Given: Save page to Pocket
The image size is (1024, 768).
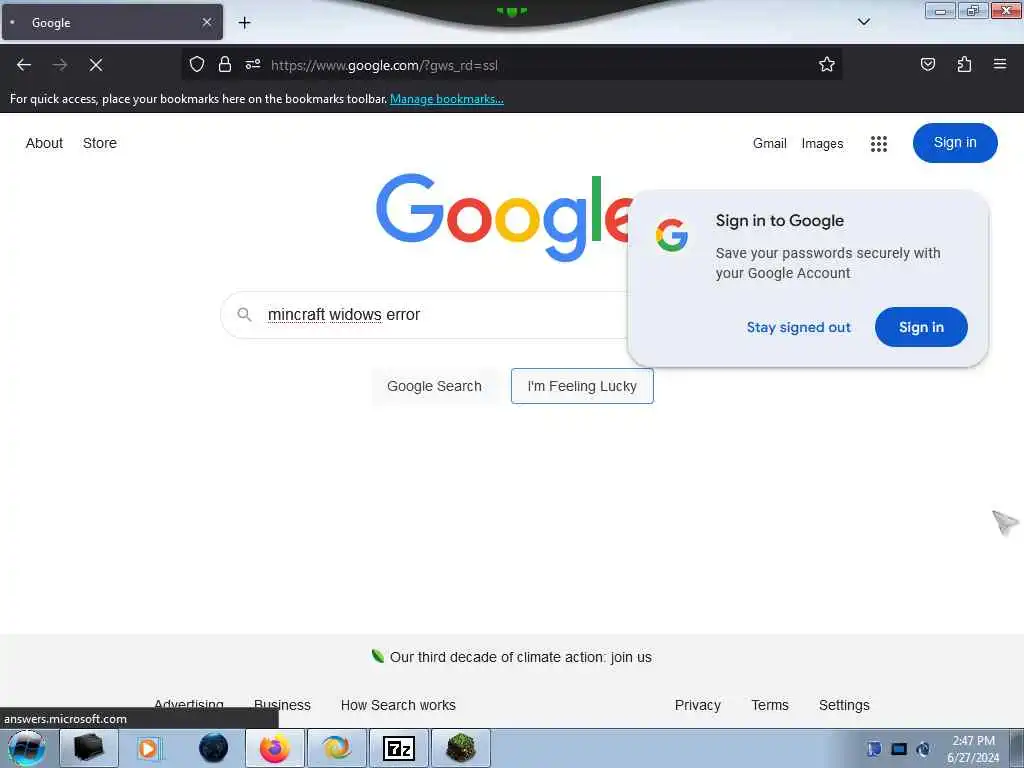Looking at the screenshot, I should (928, 64).
